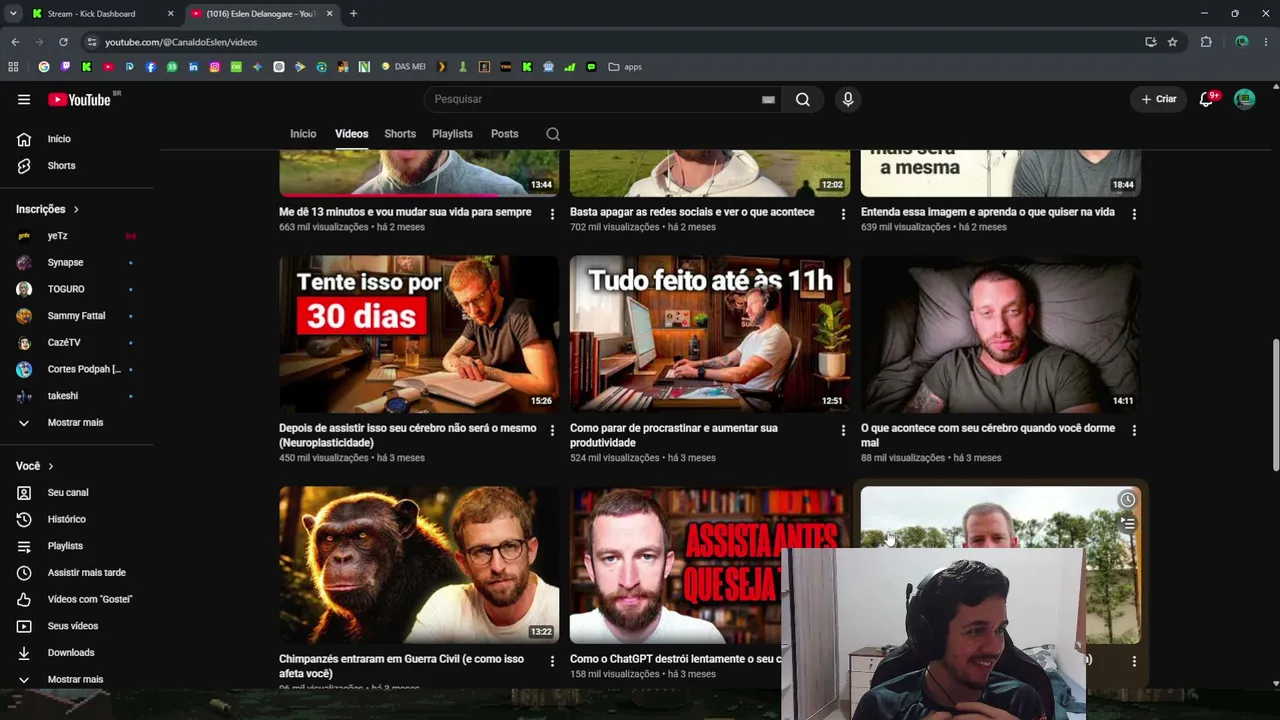Image resolution: width=1280 pixels, height=720 pixels.
Task: Open the Posts channel tab
Action: [505, 134]
